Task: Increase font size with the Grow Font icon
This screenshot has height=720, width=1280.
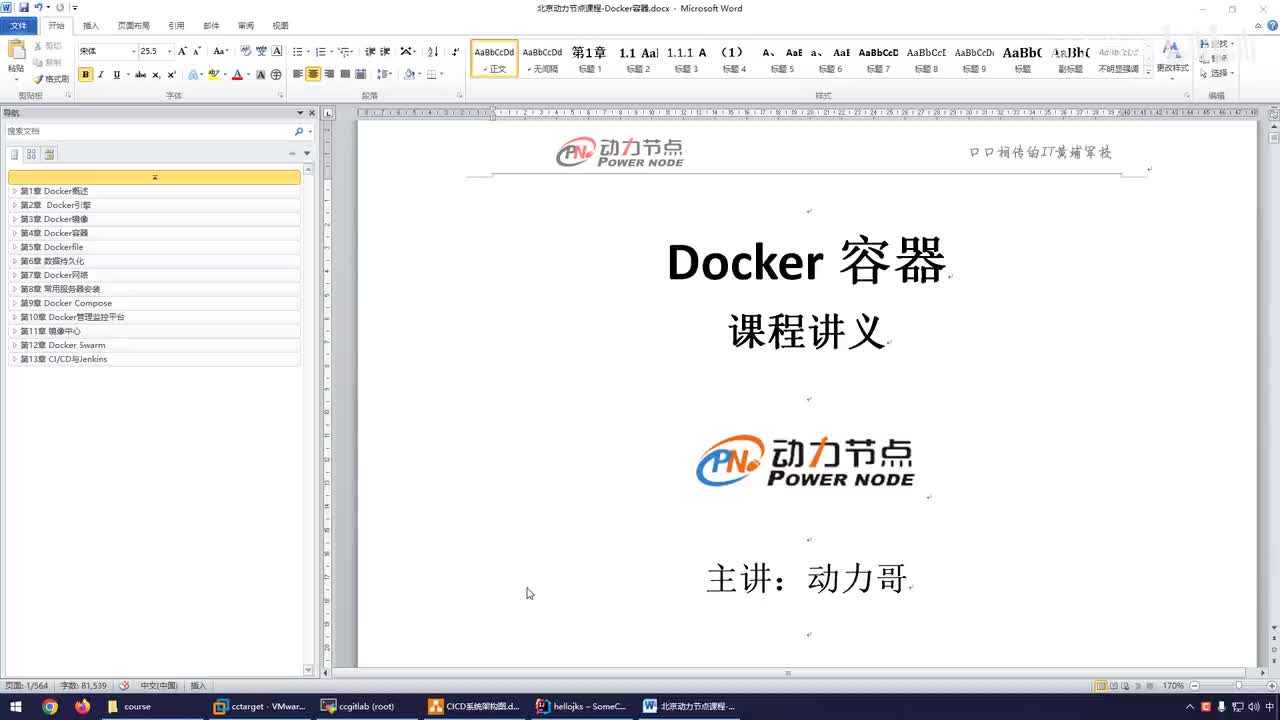Action: (182, 51)
